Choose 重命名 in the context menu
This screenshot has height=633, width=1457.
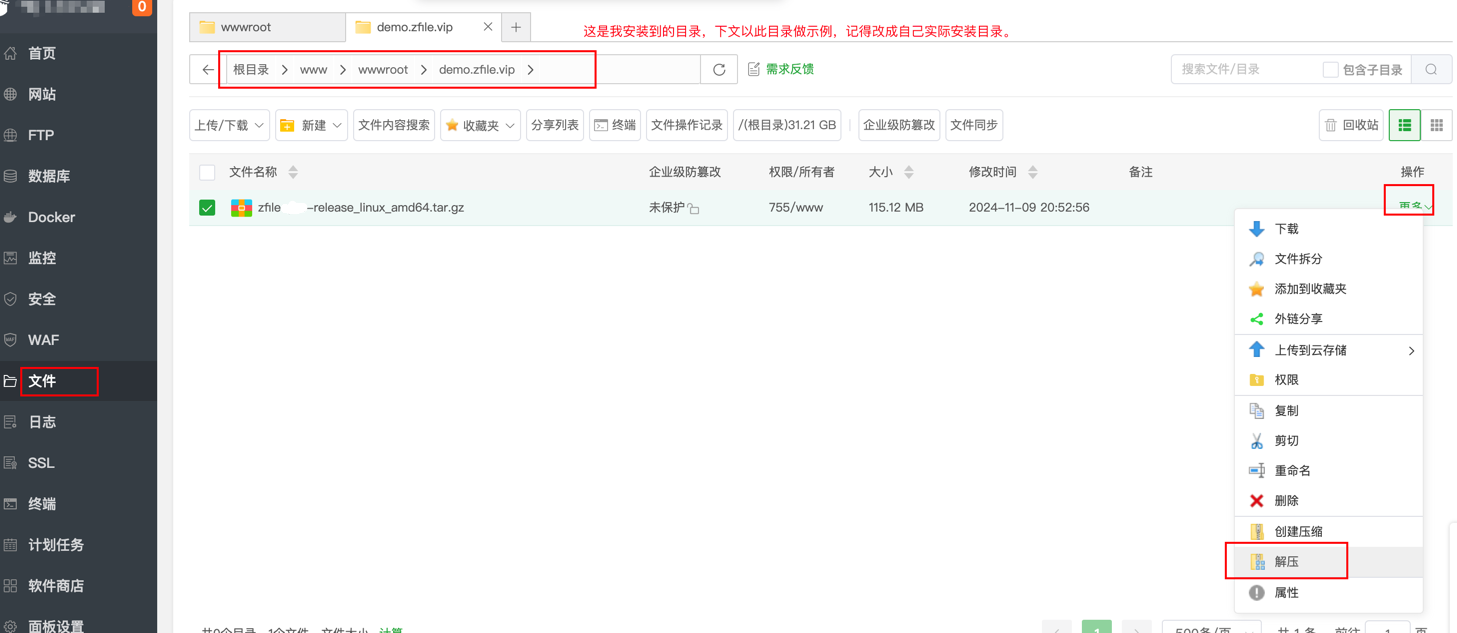click(x=1292, y=471)
